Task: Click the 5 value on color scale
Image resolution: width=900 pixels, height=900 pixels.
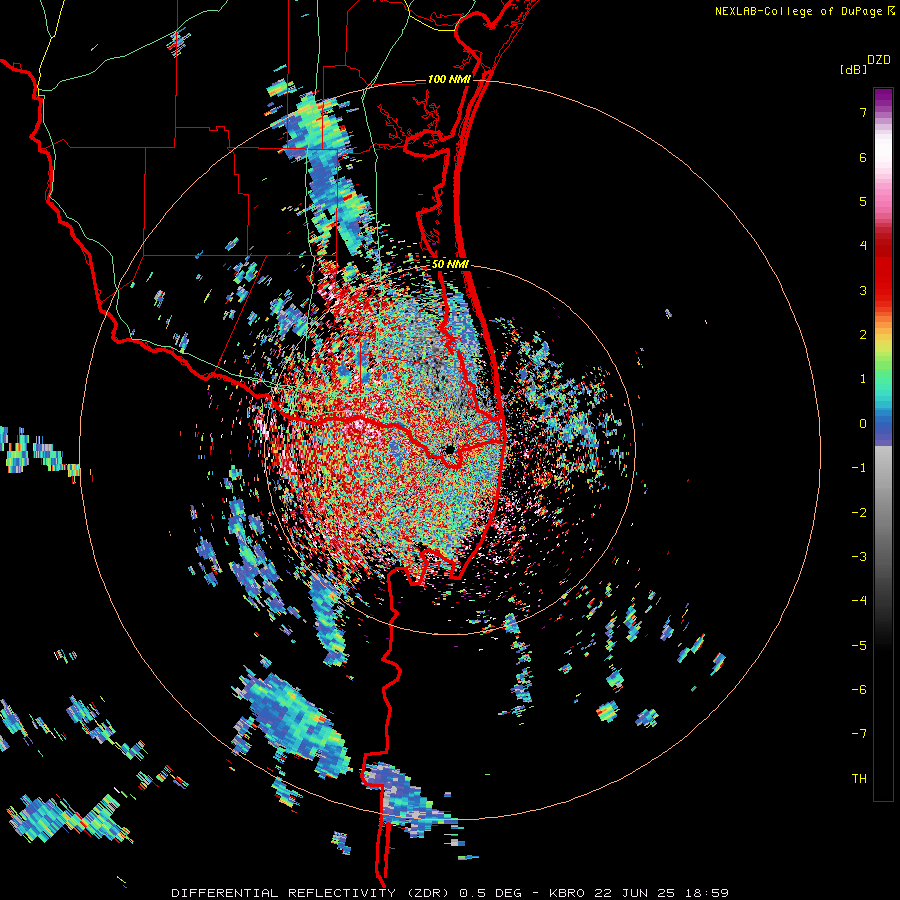Action: (x=863, y=201)
